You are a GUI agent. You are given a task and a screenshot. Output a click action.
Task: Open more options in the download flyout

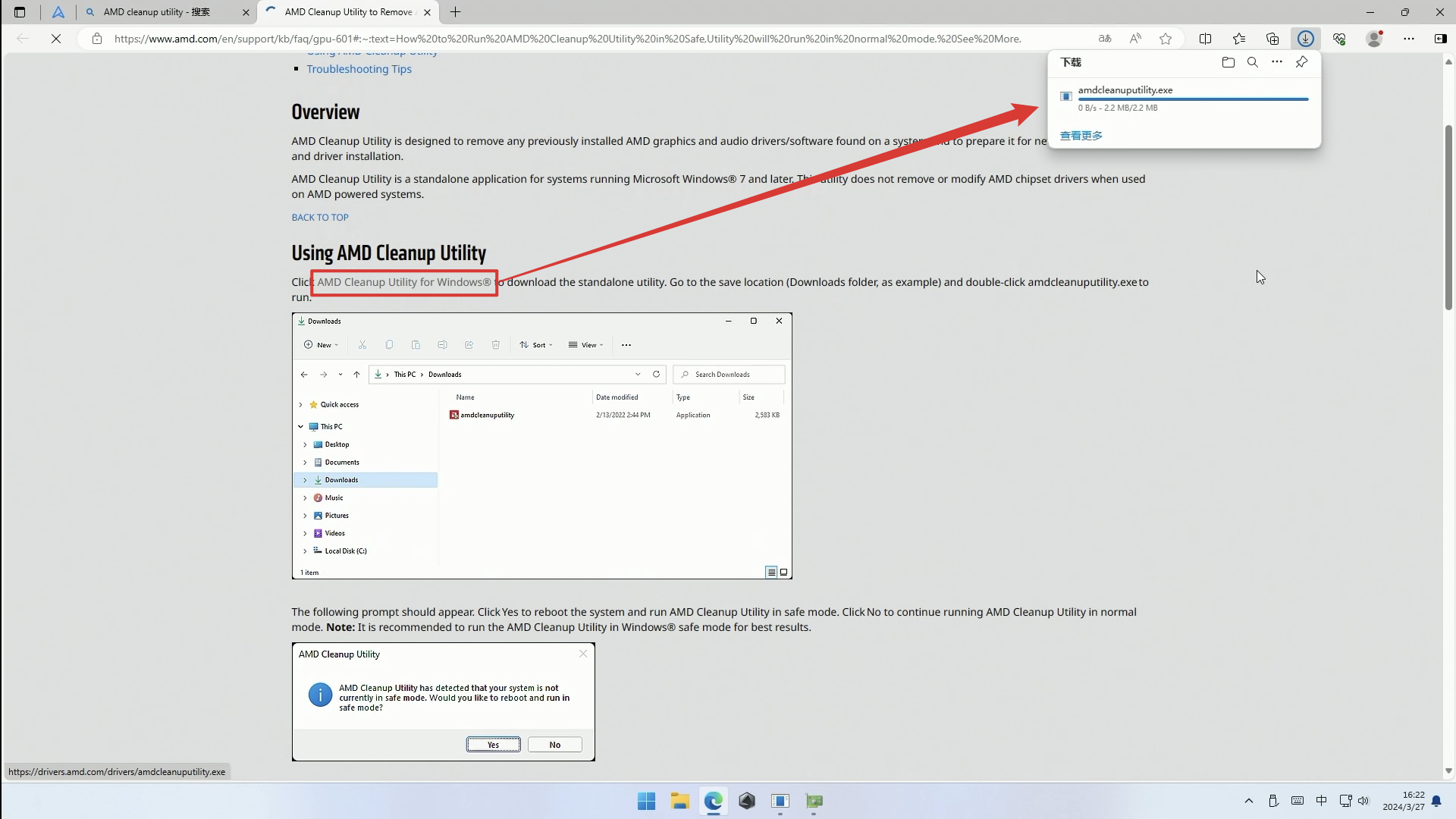(1278, 62)
